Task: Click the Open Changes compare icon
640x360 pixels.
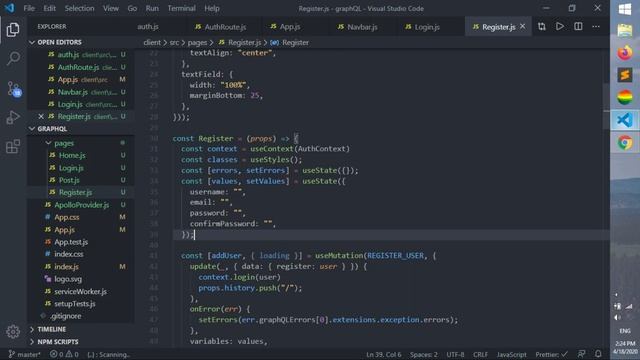Action: click(542, 27)
